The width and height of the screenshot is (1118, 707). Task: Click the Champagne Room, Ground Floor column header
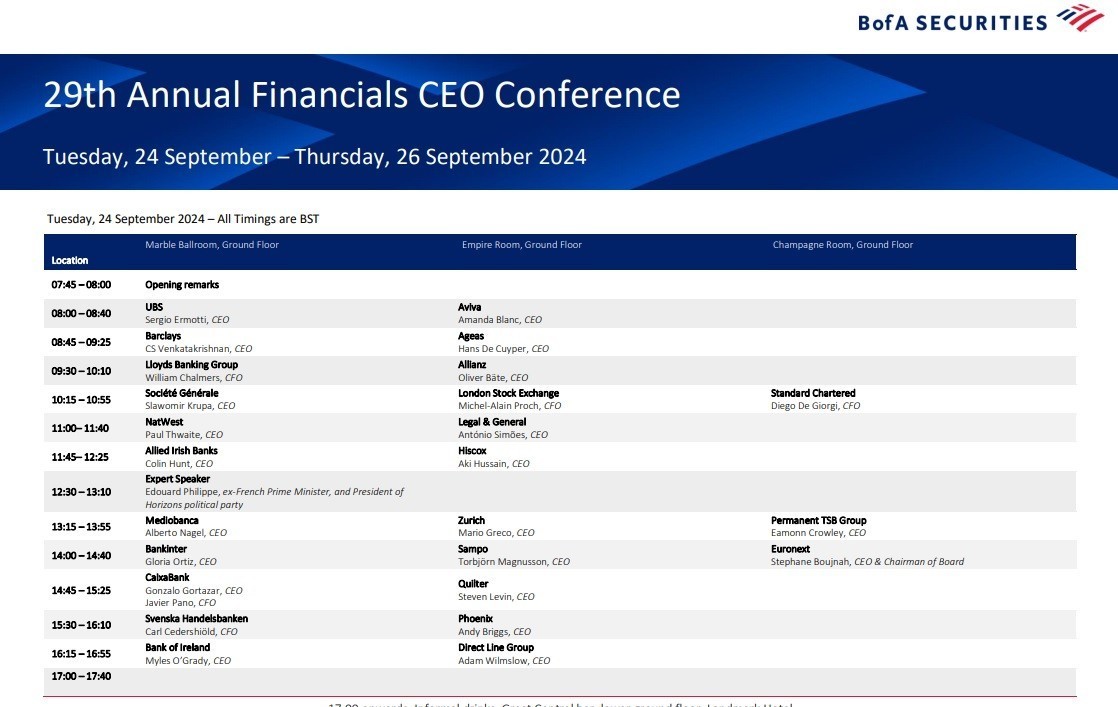[x=842, y=245]
